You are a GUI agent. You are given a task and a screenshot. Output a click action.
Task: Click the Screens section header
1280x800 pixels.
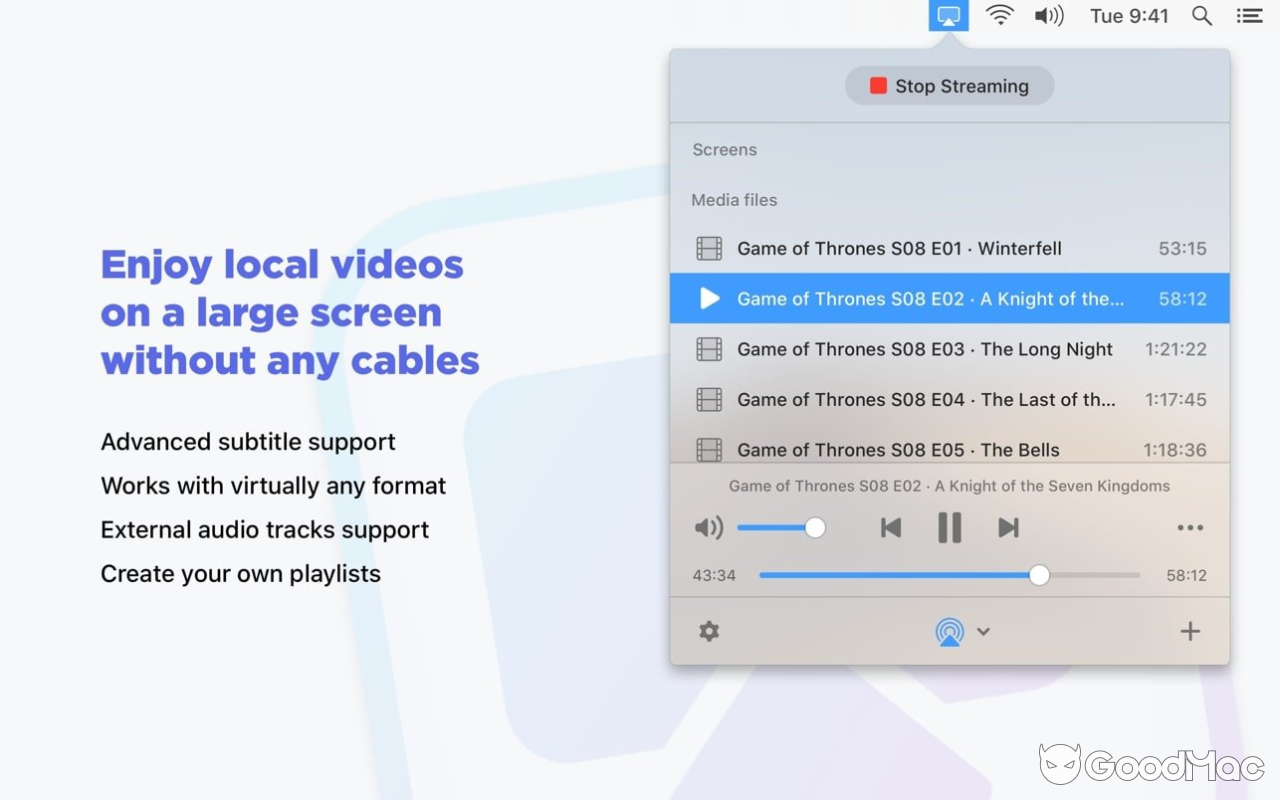724,149
